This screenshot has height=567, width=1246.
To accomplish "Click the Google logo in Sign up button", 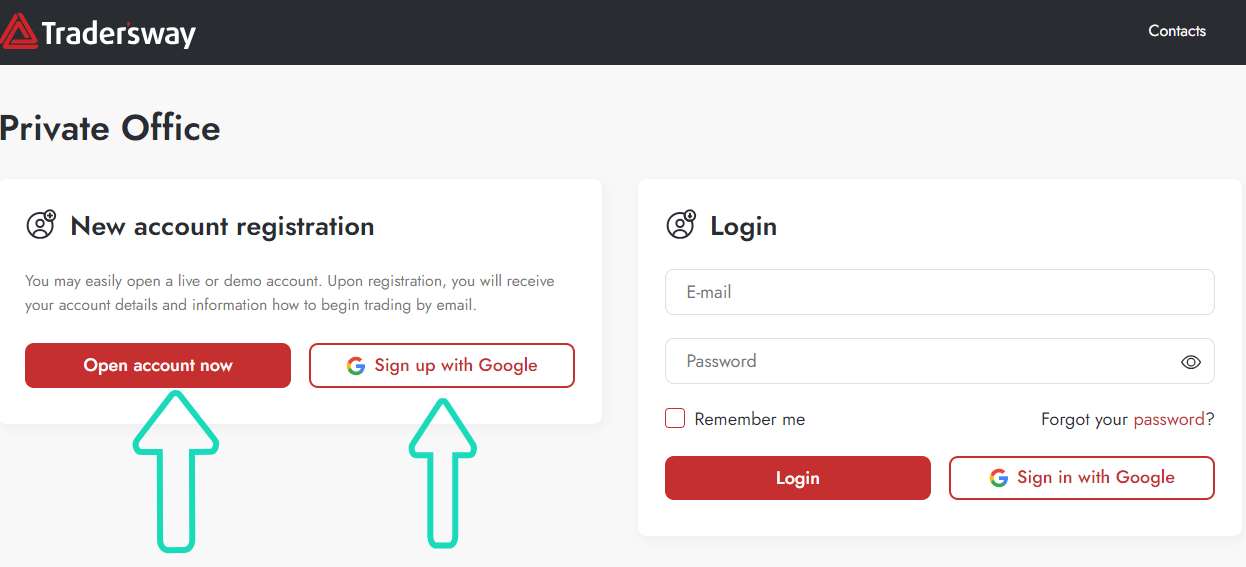I will pos(356,366).
